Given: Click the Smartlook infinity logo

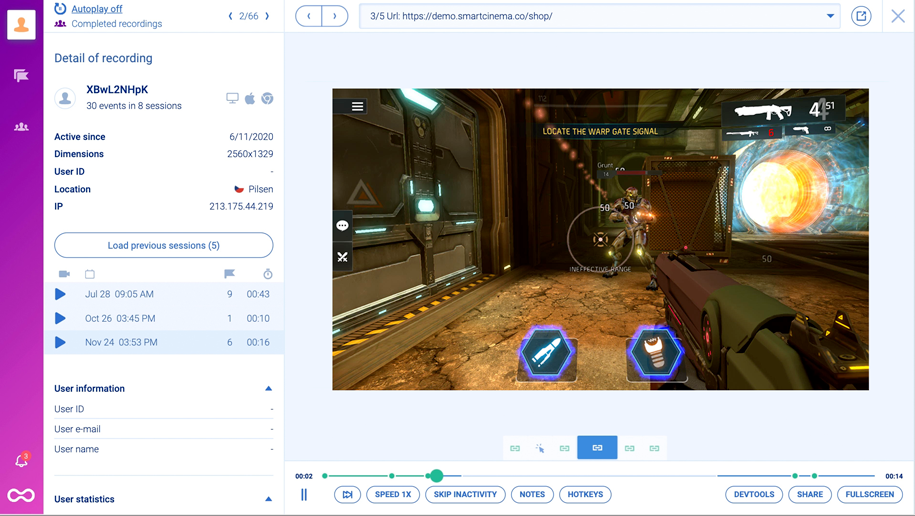Looking at the screenshot, I should pyautogui.click(x=21, y=496).
